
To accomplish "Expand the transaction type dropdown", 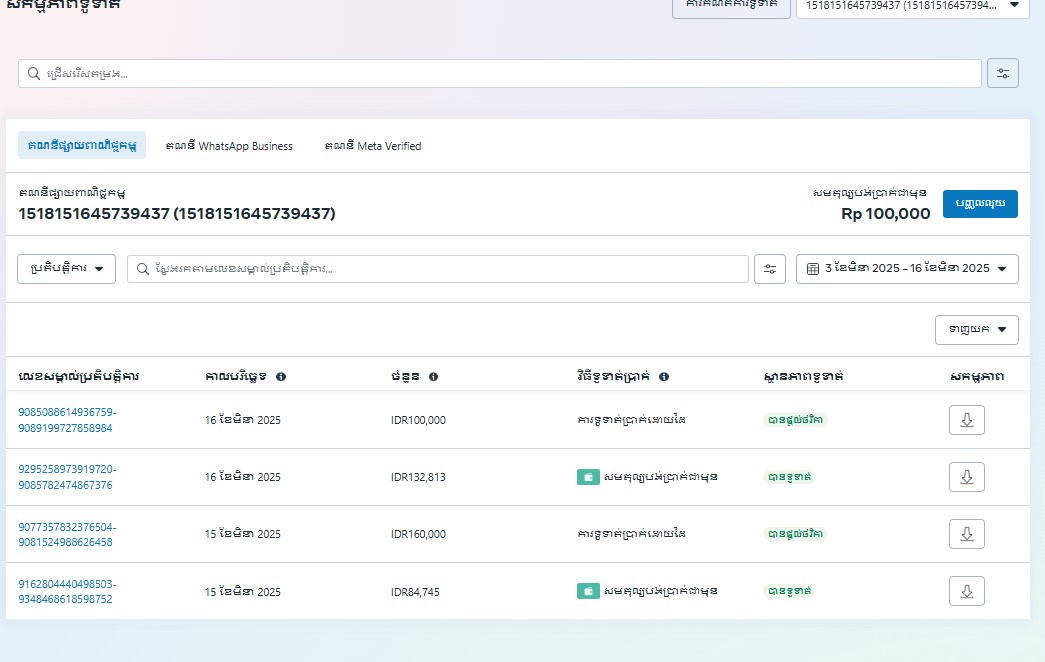I will click(67, 269).
